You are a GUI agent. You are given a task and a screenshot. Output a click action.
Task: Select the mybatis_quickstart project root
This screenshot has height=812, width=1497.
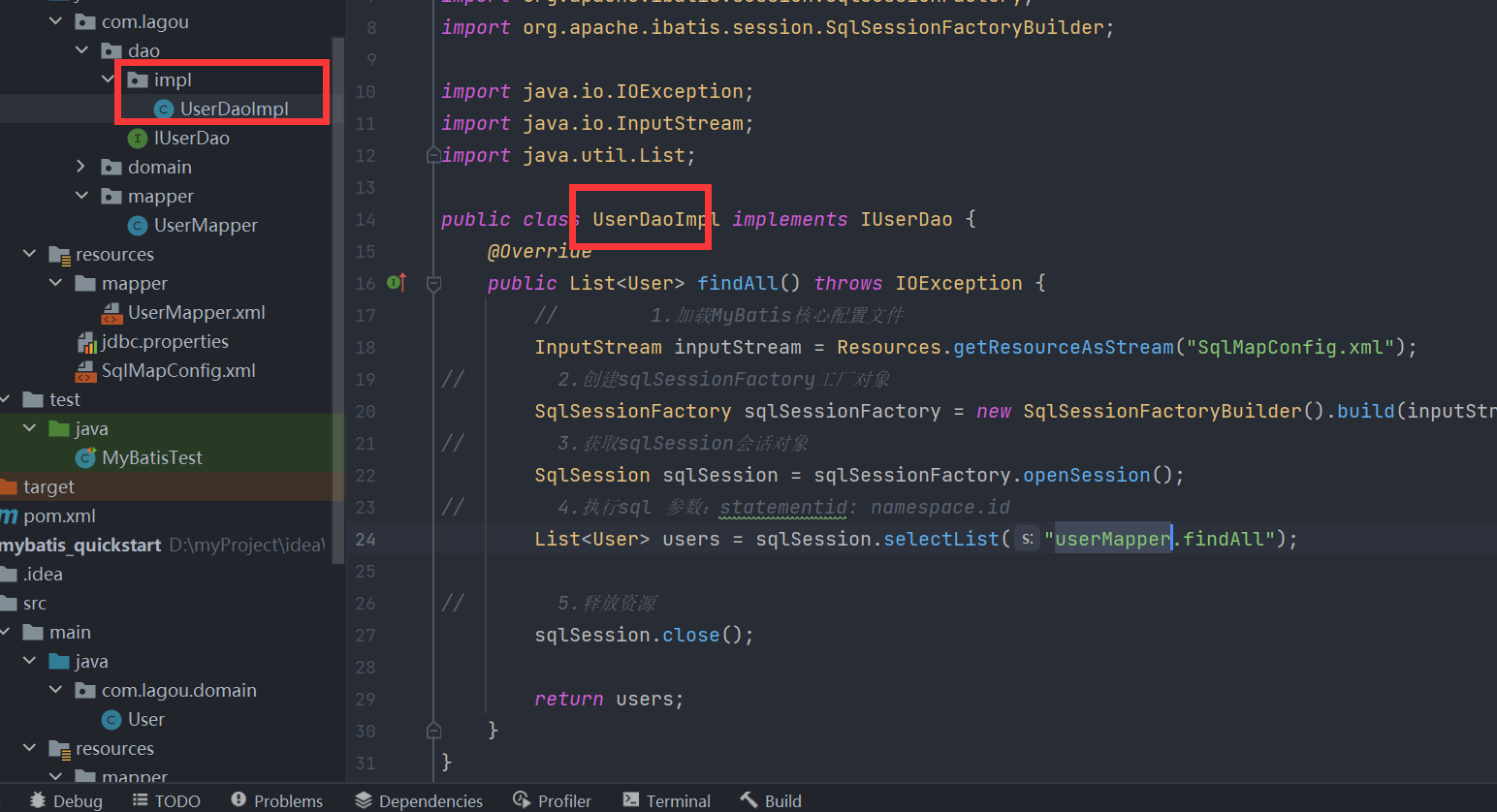80,546
